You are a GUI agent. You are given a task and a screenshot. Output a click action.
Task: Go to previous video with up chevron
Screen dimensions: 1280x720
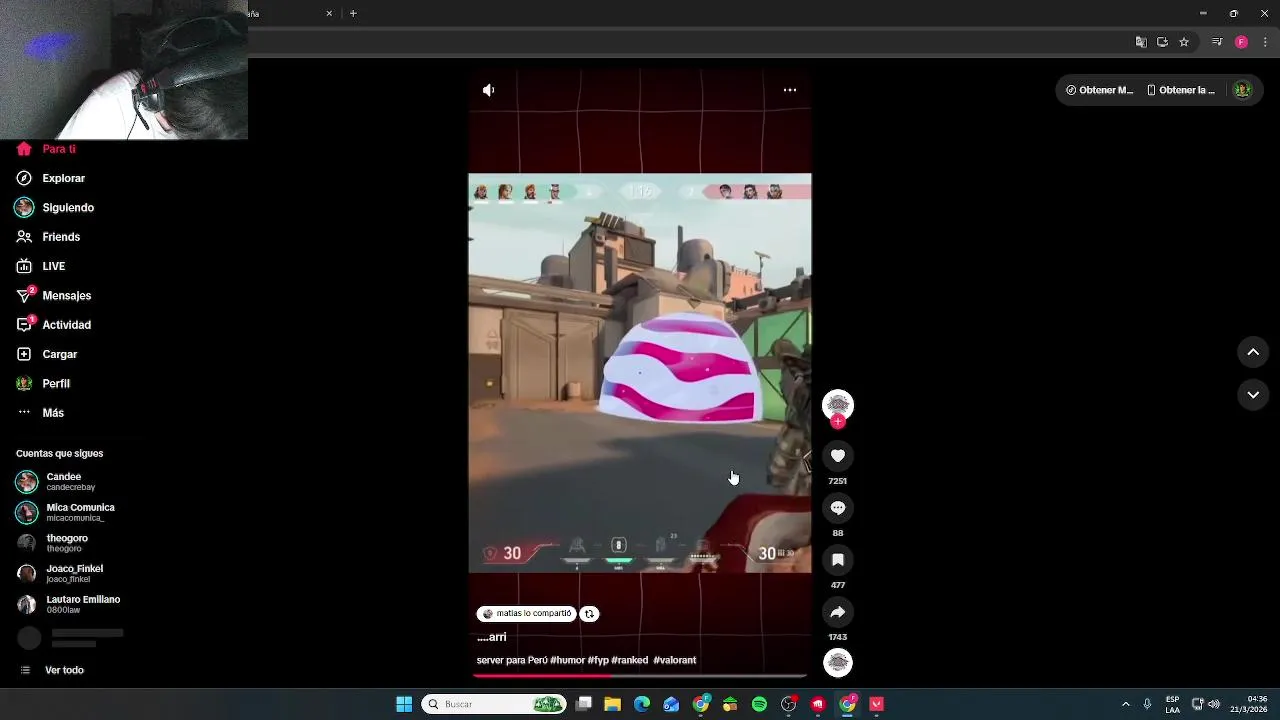(x=1253, y=352)
